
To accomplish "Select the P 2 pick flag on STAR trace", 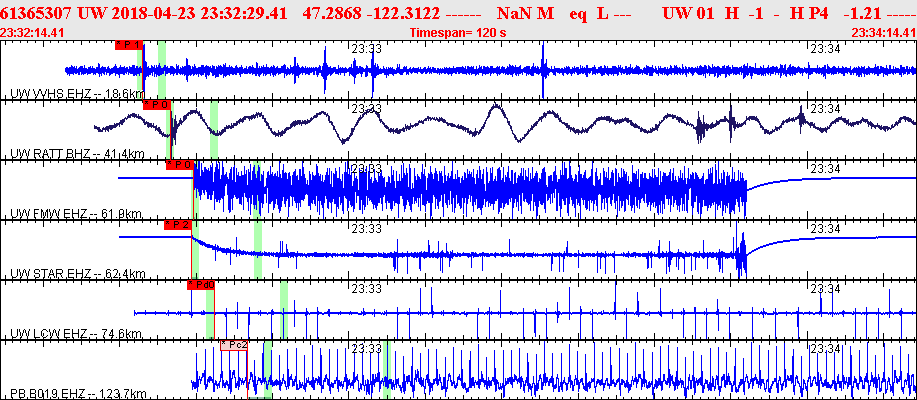I will pyautogui.click(x=178, y=225).
